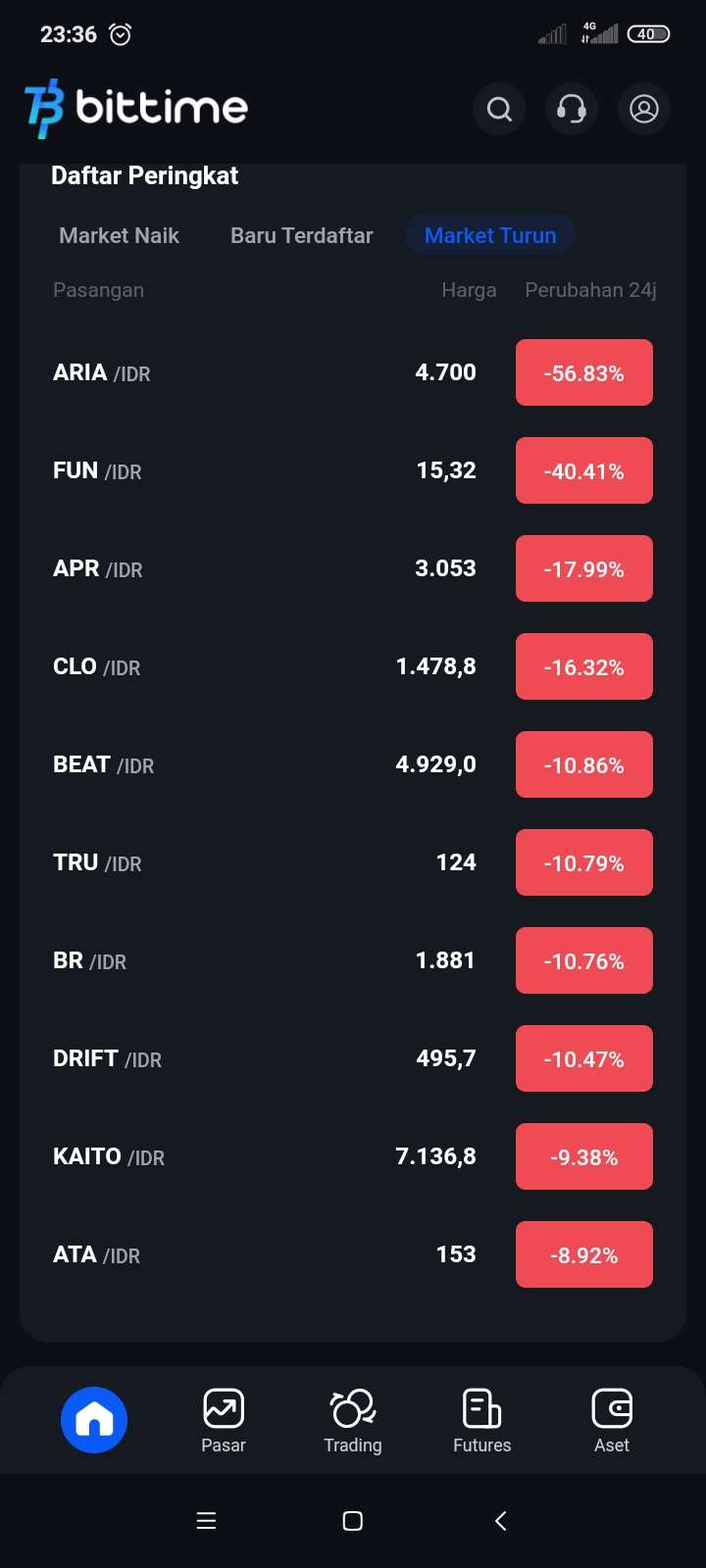Image resolution: width=706 pixels, height=1568 pixels.
Task: Open the Futures icon
Action: coord(481,1409)
